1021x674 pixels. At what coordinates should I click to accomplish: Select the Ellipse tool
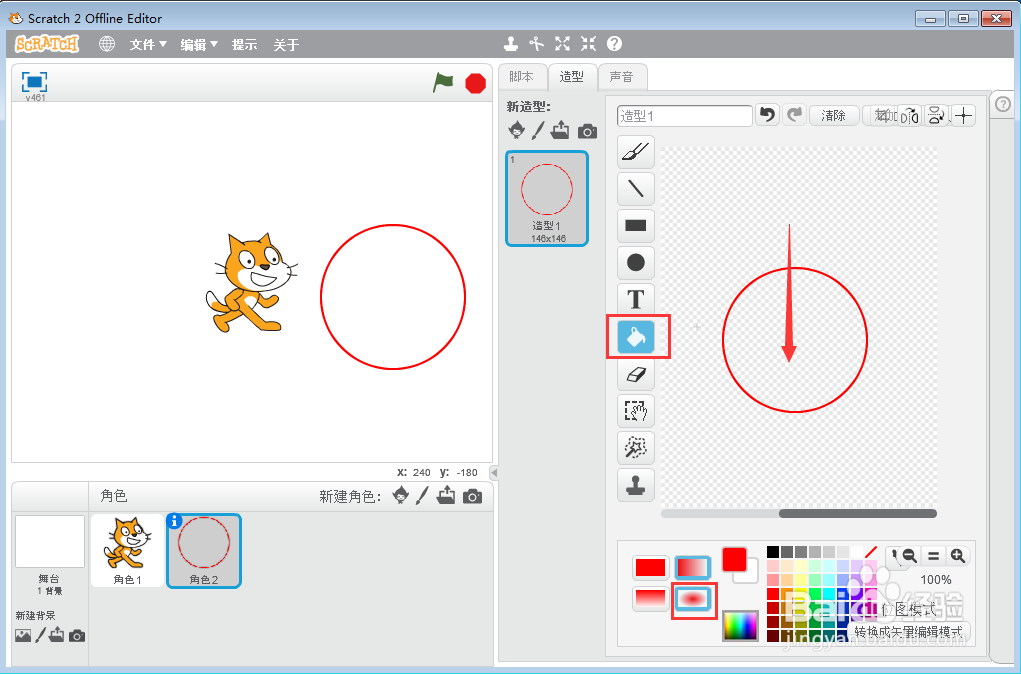click(x=636, y=262)
